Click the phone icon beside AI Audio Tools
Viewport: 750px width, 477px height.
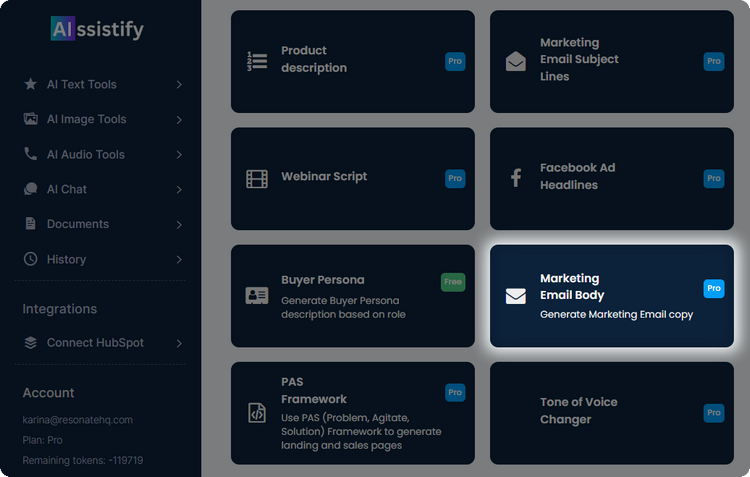pyautogui.click(x=30, y=154)
